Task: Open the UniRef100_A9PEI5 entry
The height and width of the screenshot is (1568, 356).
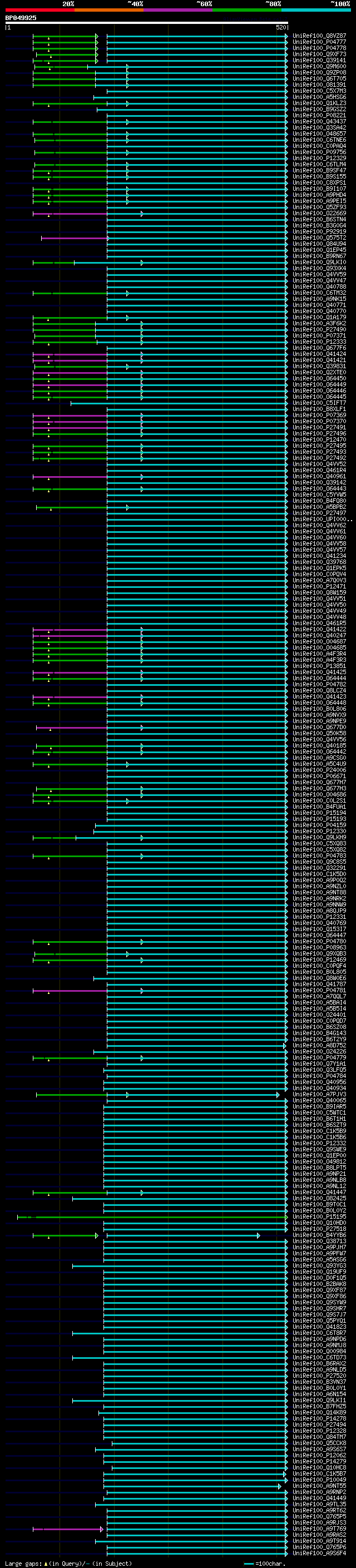Action: 319,201
